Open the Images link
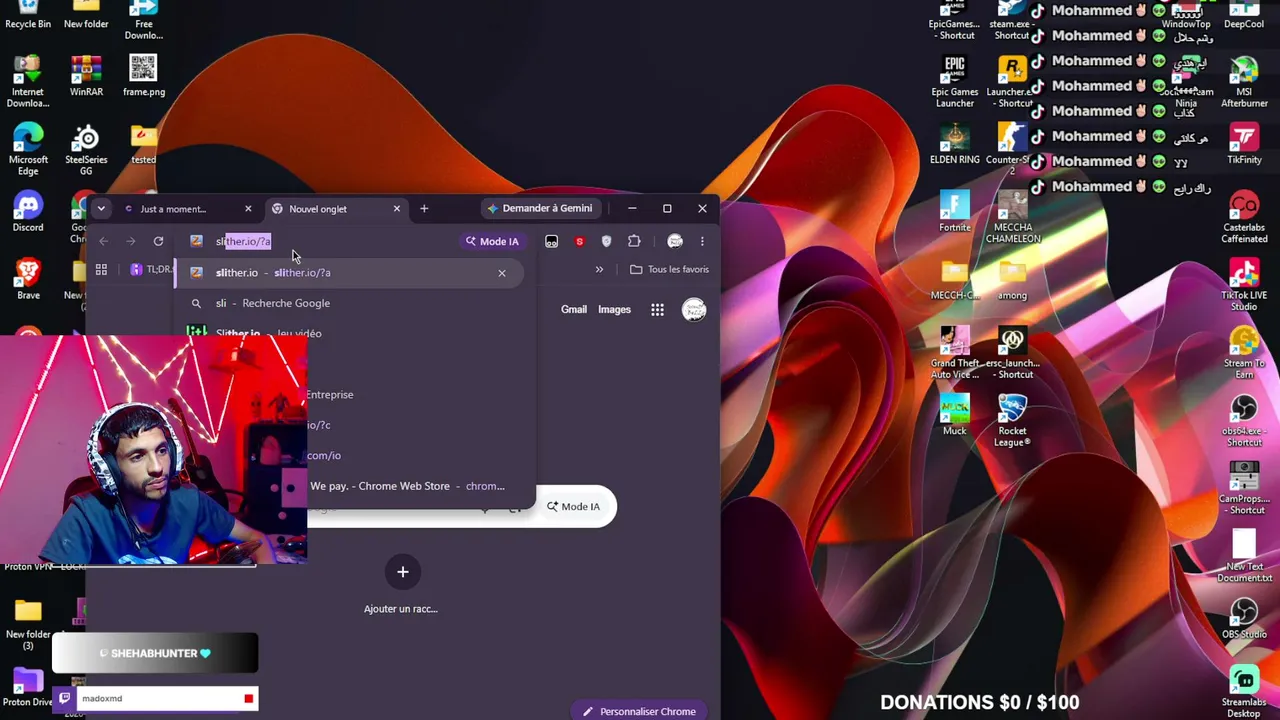The height and width of the screenshot is (720, 1280). (x=614, y=309)
